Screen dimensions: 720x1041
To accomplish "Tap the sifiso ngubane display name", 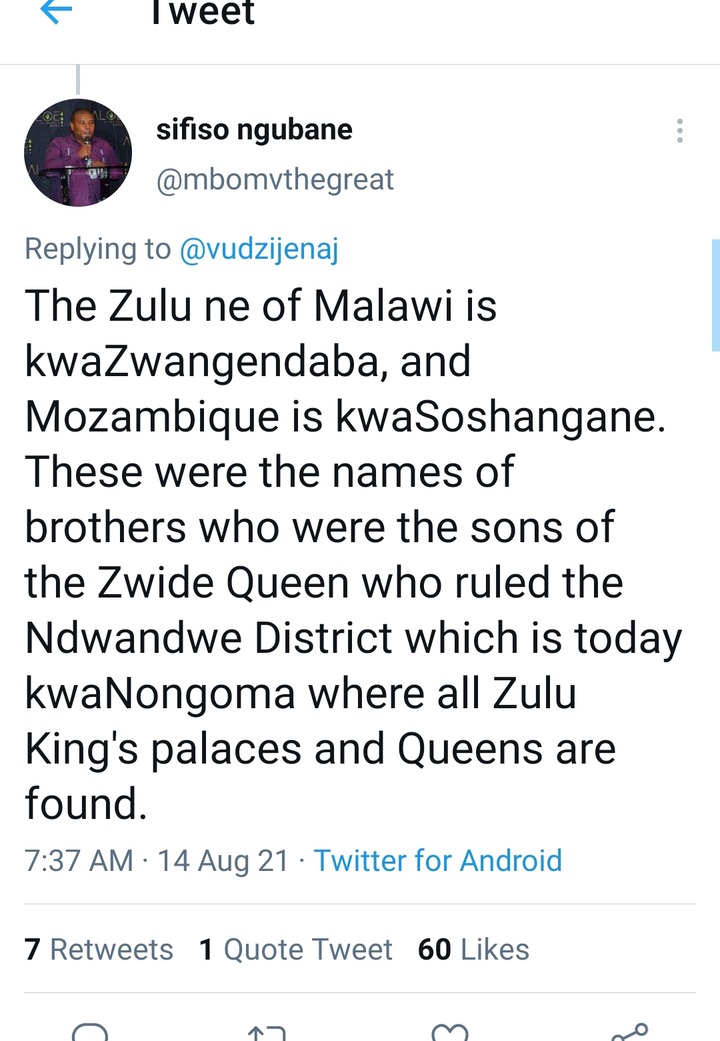I will point(254,129).
